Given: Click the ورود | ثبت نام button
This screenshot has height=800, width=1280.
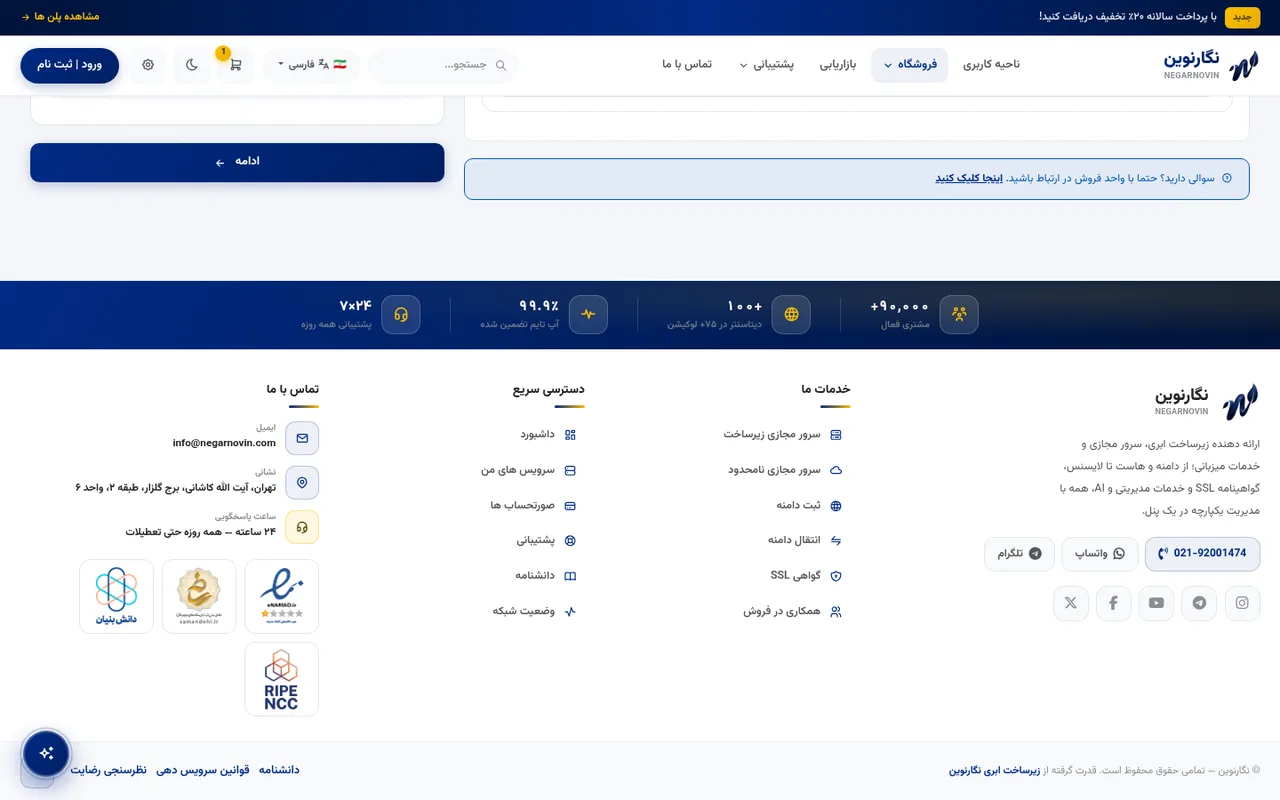Looking at the screenshot, I should pyautogui.click(x=70, y=65).
